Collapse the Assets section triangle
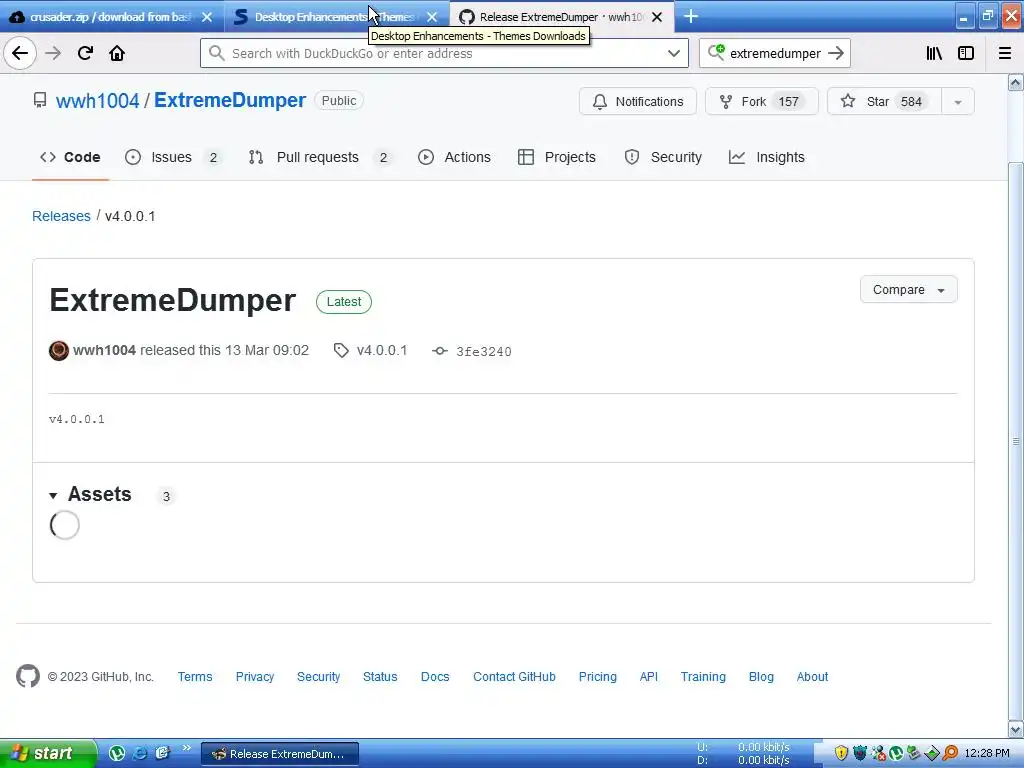This screenshot has height=768, width=1024. coord(53,496)
